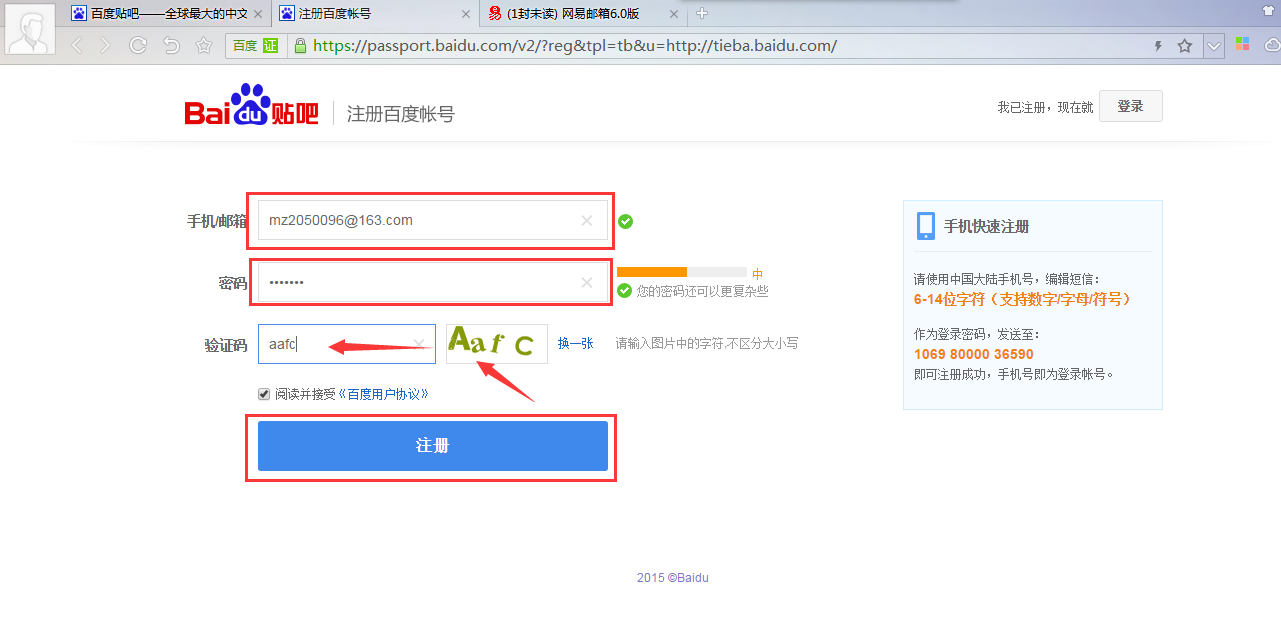Close the 注册百度帐号 tab
This screenshot has width=1281, height=644.
tap(465, 14)
